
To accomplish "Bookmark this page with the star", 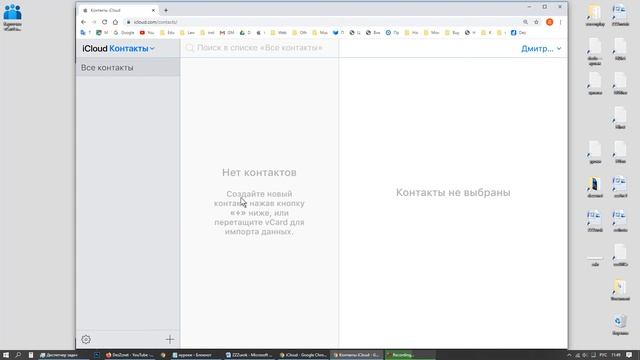I will point(536,22).
